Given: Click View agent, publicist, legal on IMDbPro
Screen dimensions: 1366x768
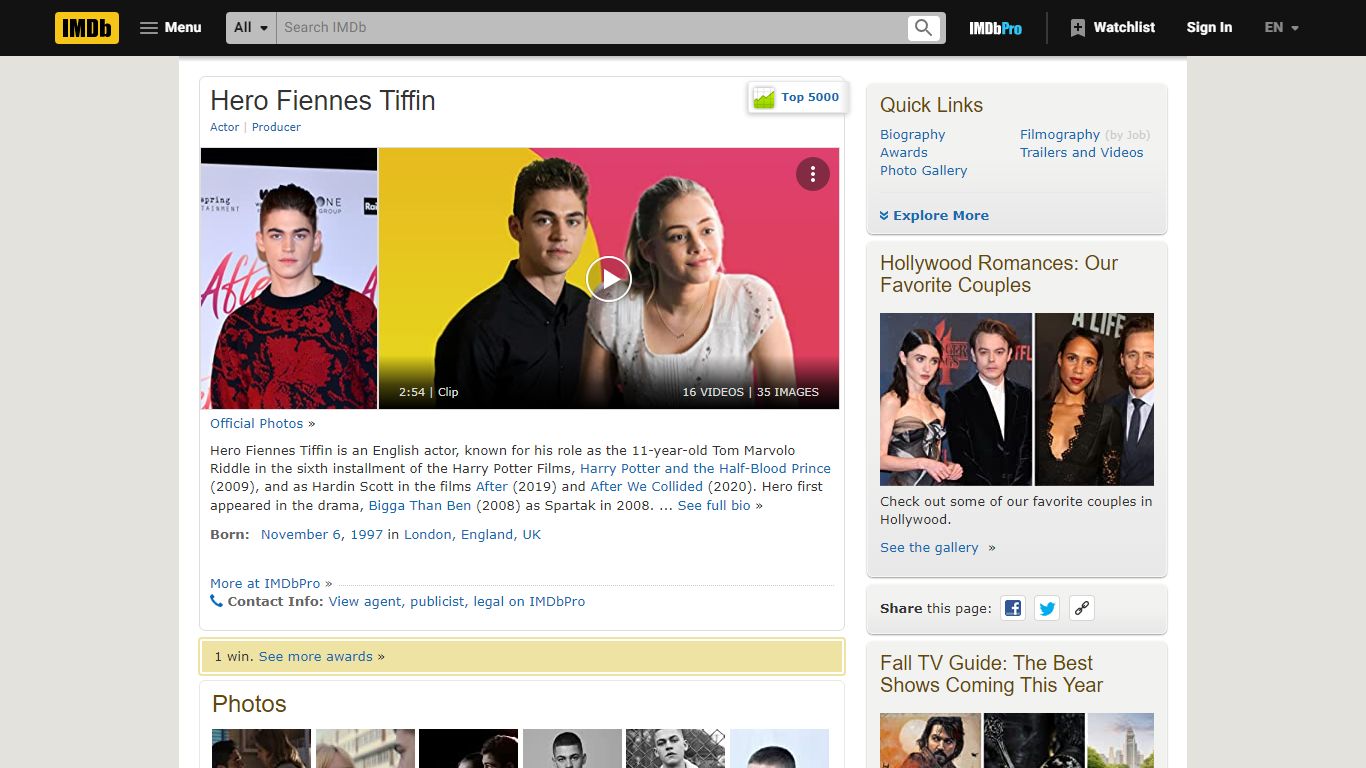Looking at the screenshot, I should coord(457,602).
